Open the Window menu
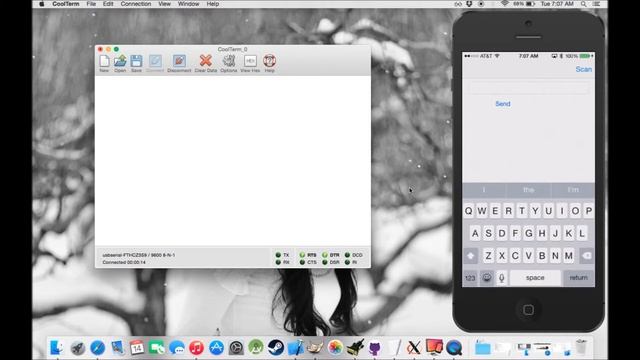 coord(189,4)
